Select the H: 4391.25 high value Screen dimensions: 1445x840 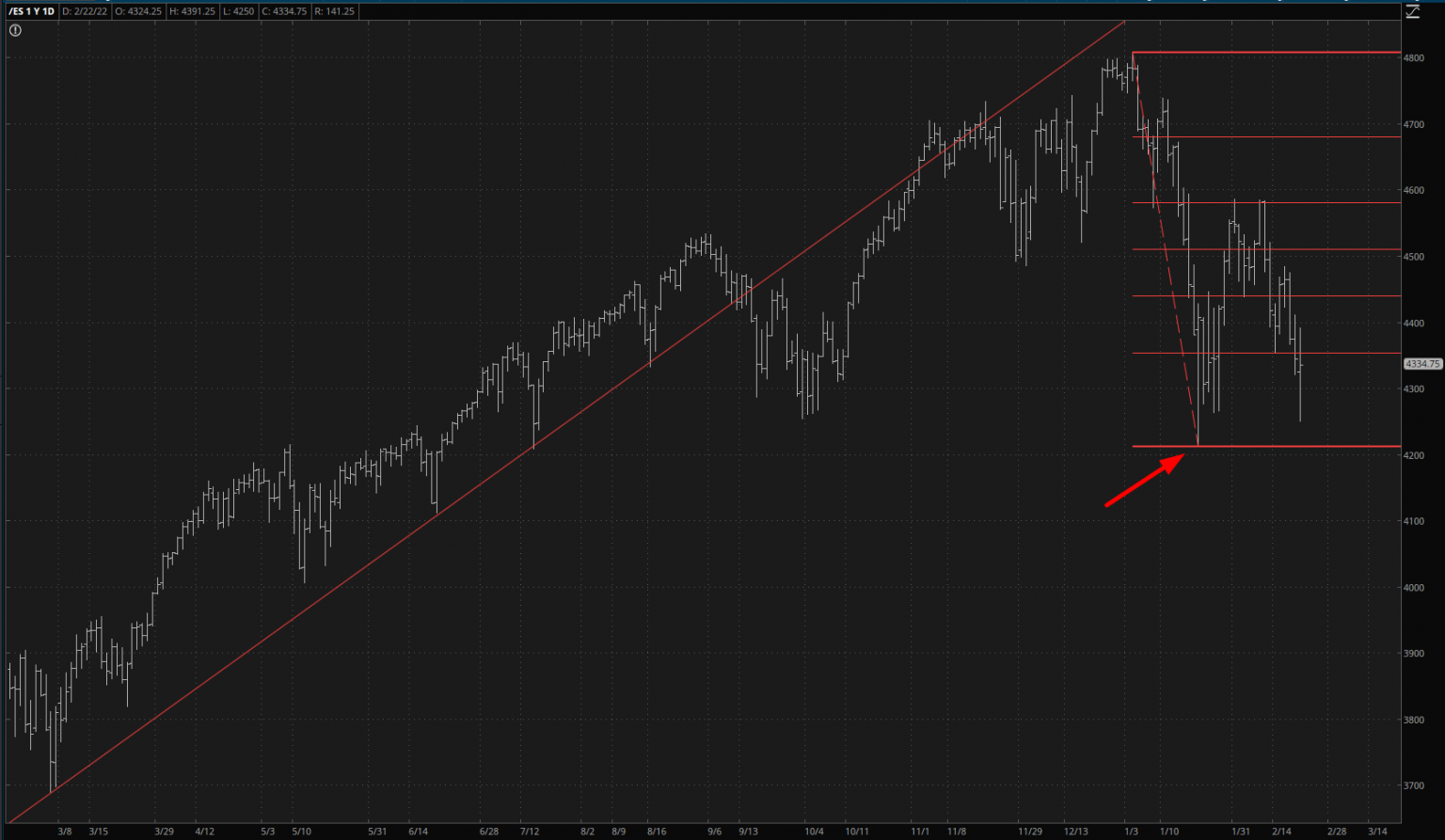pos(192,11)
